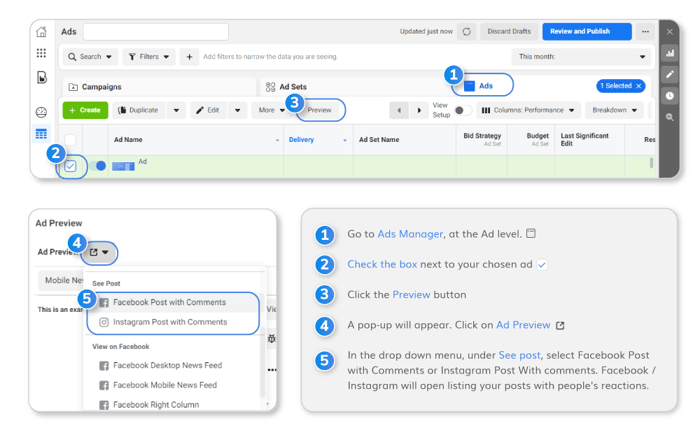The width and height of the screenshot is (700, 435).
Task: Sort by the Ad Name column header
Action: tap(196, 140)
